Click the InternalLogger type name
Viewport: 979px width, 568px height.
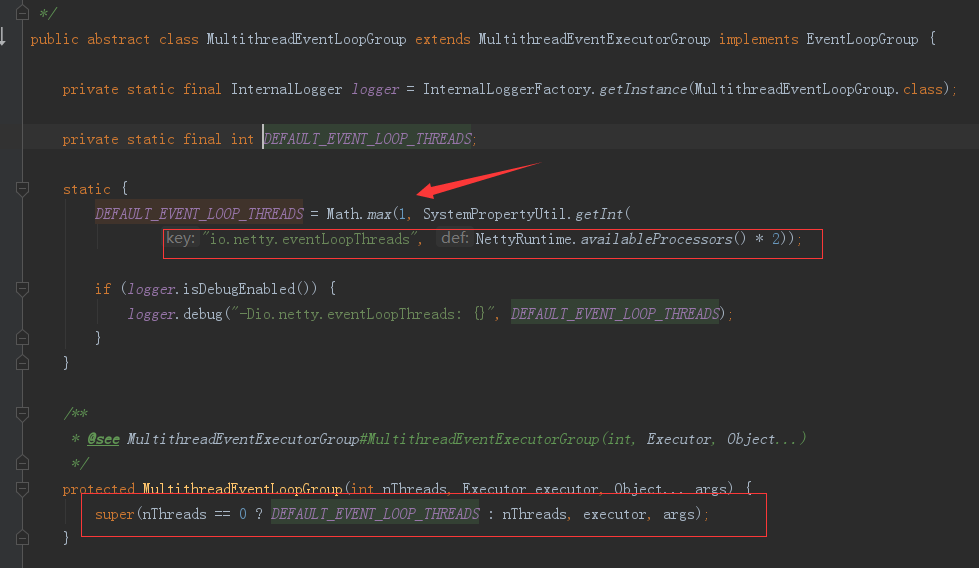pyautogui.click(x=287, y=89)
